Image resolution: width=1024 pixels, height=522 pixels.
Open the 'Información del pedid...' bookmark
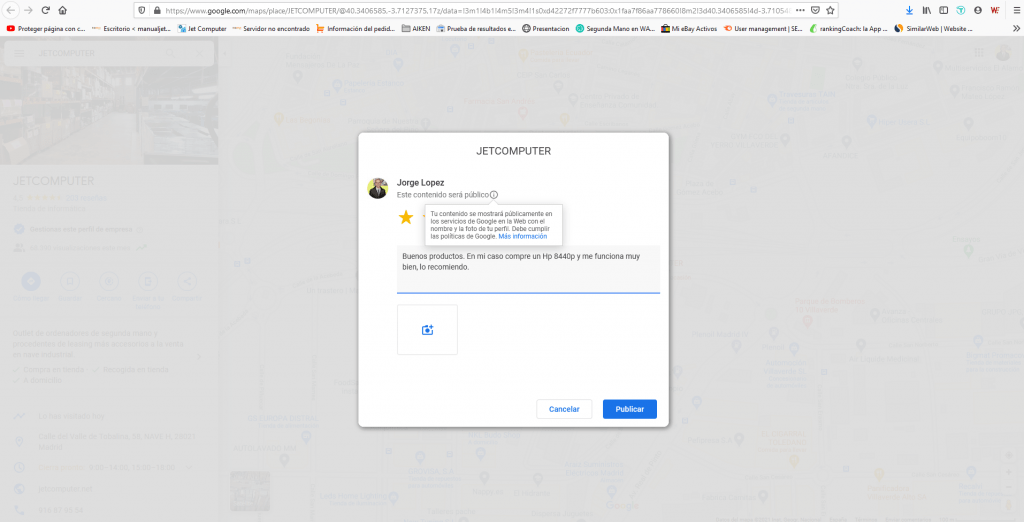[355, 29]
